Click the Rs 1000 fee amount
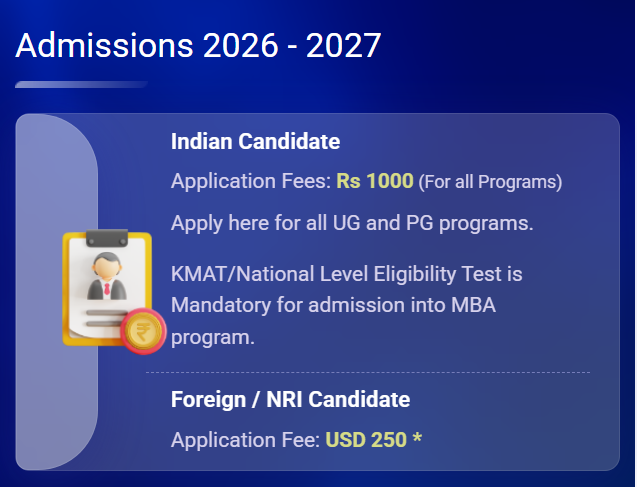The width and height of the screenshot is (637, 487). (375, 181)
